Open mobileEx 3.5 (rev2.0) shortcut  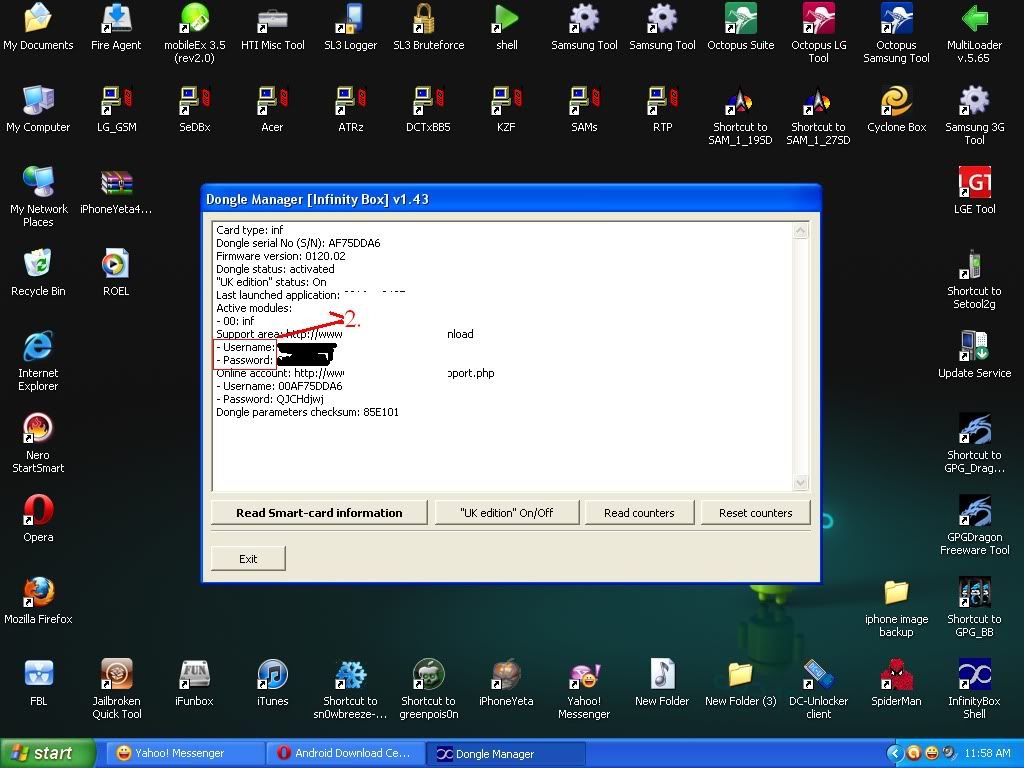click(x=195, y=33)
